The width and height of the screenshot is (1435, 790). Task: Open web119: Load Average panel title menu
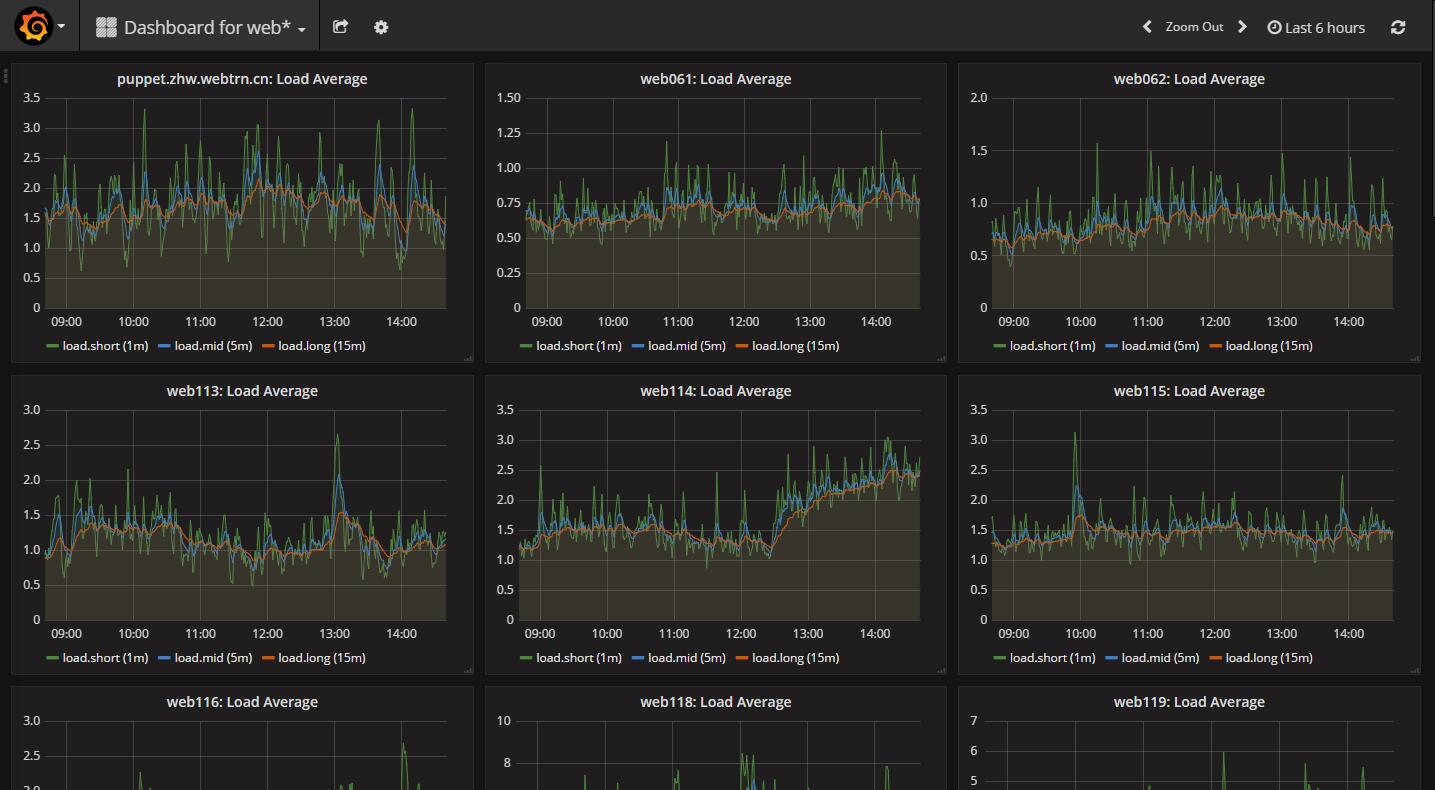(1189, 702)
